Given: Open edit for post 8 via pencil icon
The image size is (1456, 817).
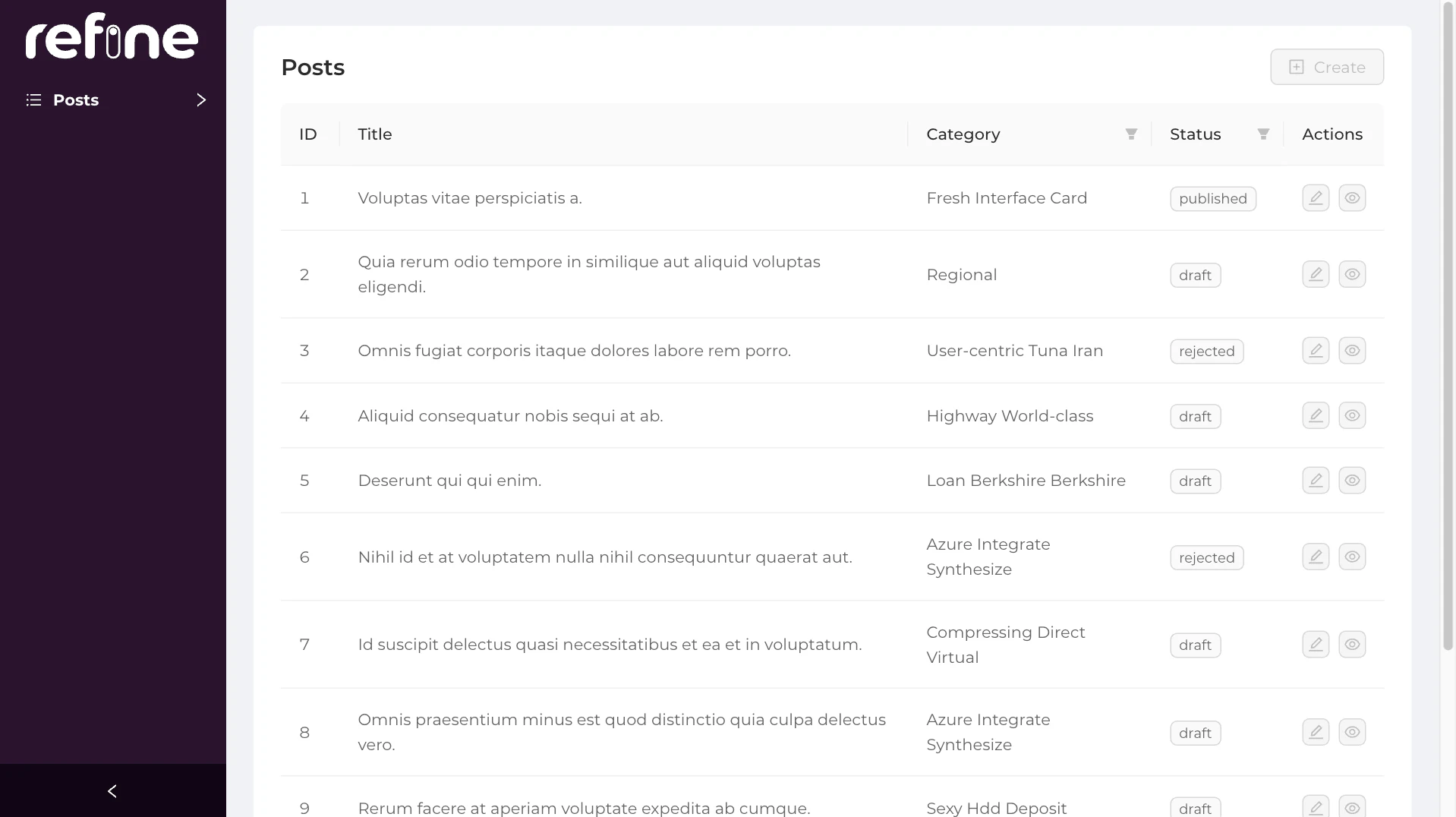Looking at the screenshot, I should point(1316,733).
